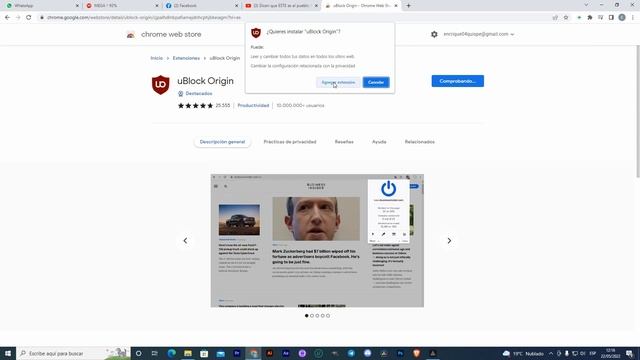This screenshot has width=640, height=360.
Task: Open Microsoft Edge from taskbar
Action: (x=171, y=353)
